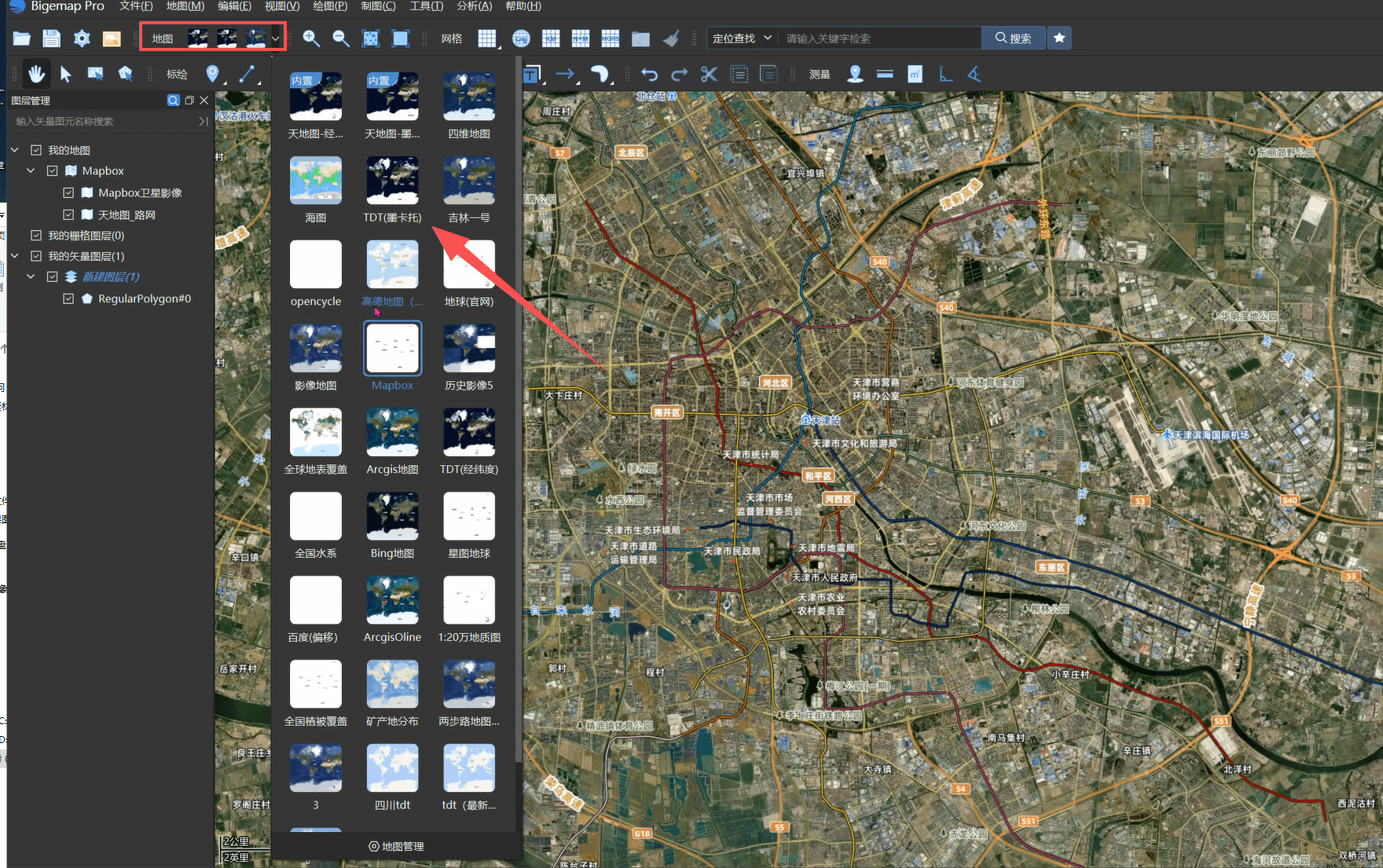Choose the Bing地图 map source
This screenshot has height=868, width=1383.
(x=392, y=526)
